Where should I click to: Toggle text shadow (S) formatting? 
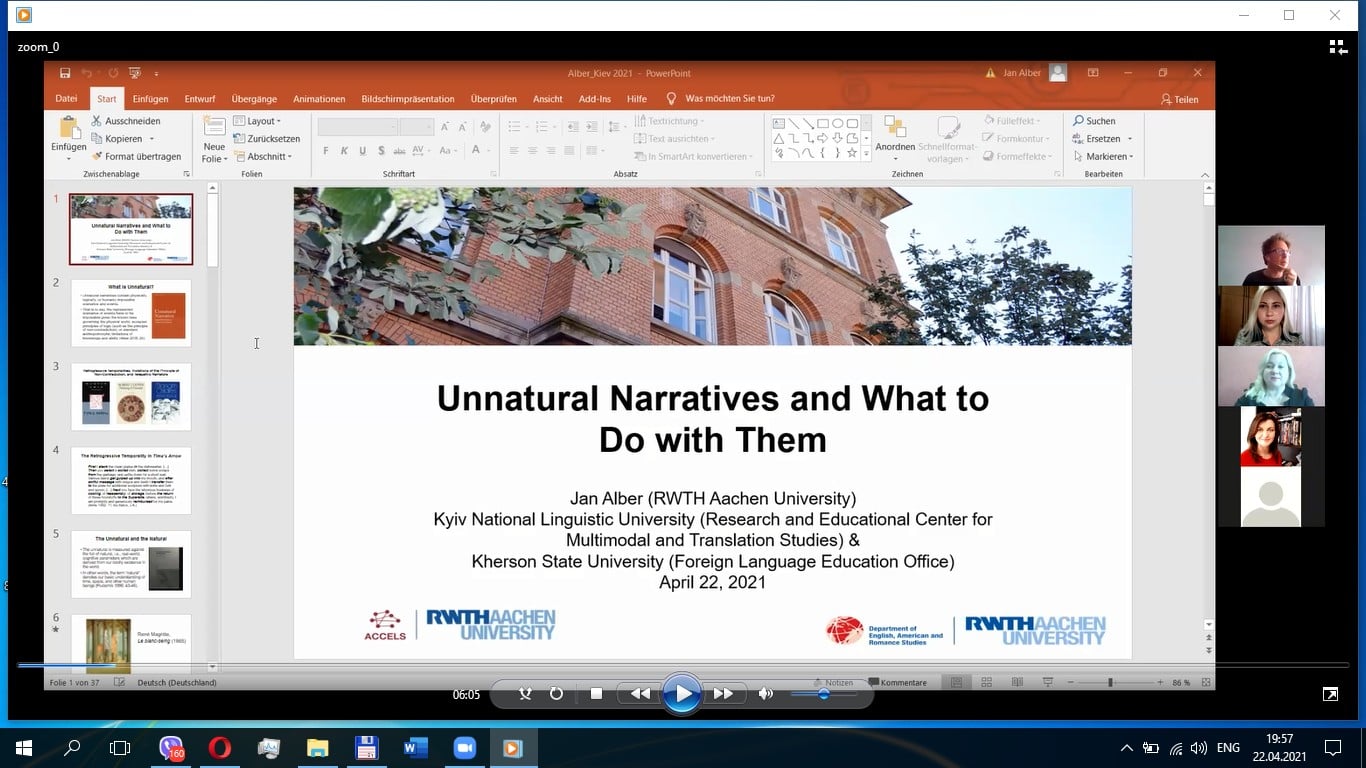coord(382,151)
